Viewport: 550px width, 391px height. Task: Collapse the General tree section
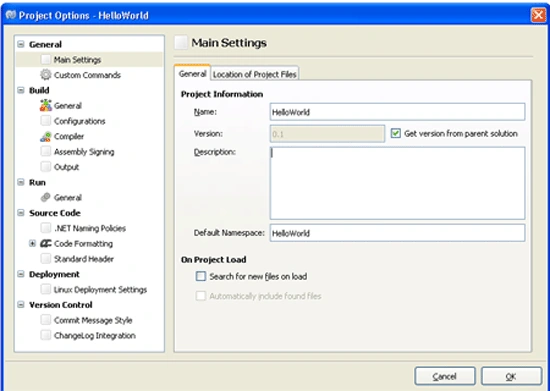[x=21, y=44]
